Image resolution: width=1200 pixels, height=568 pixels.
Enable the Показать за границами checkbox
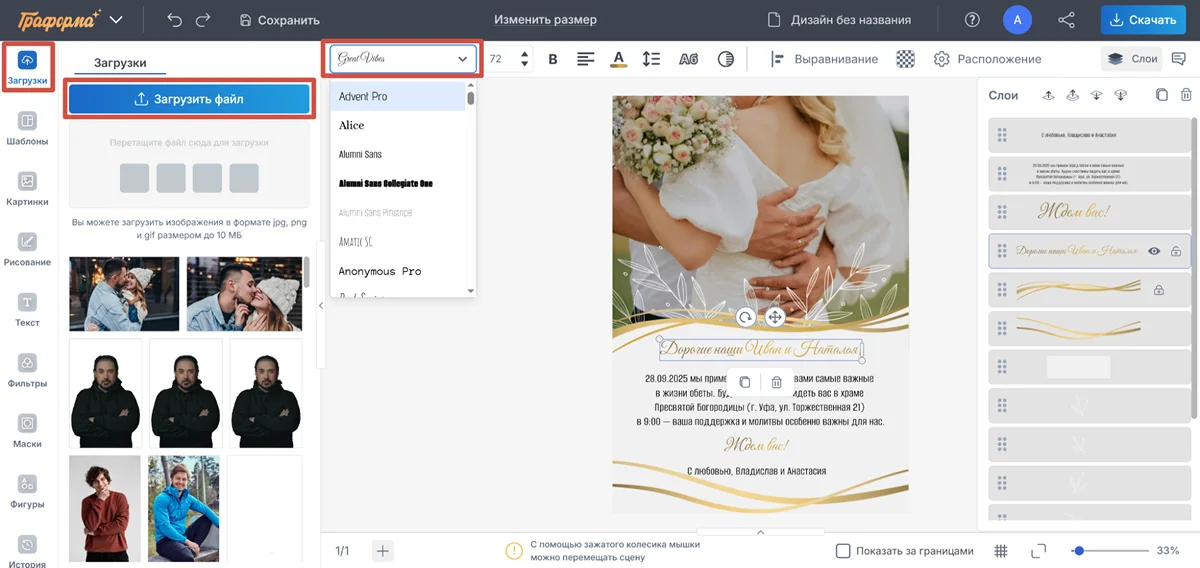[x=843, y=551]
